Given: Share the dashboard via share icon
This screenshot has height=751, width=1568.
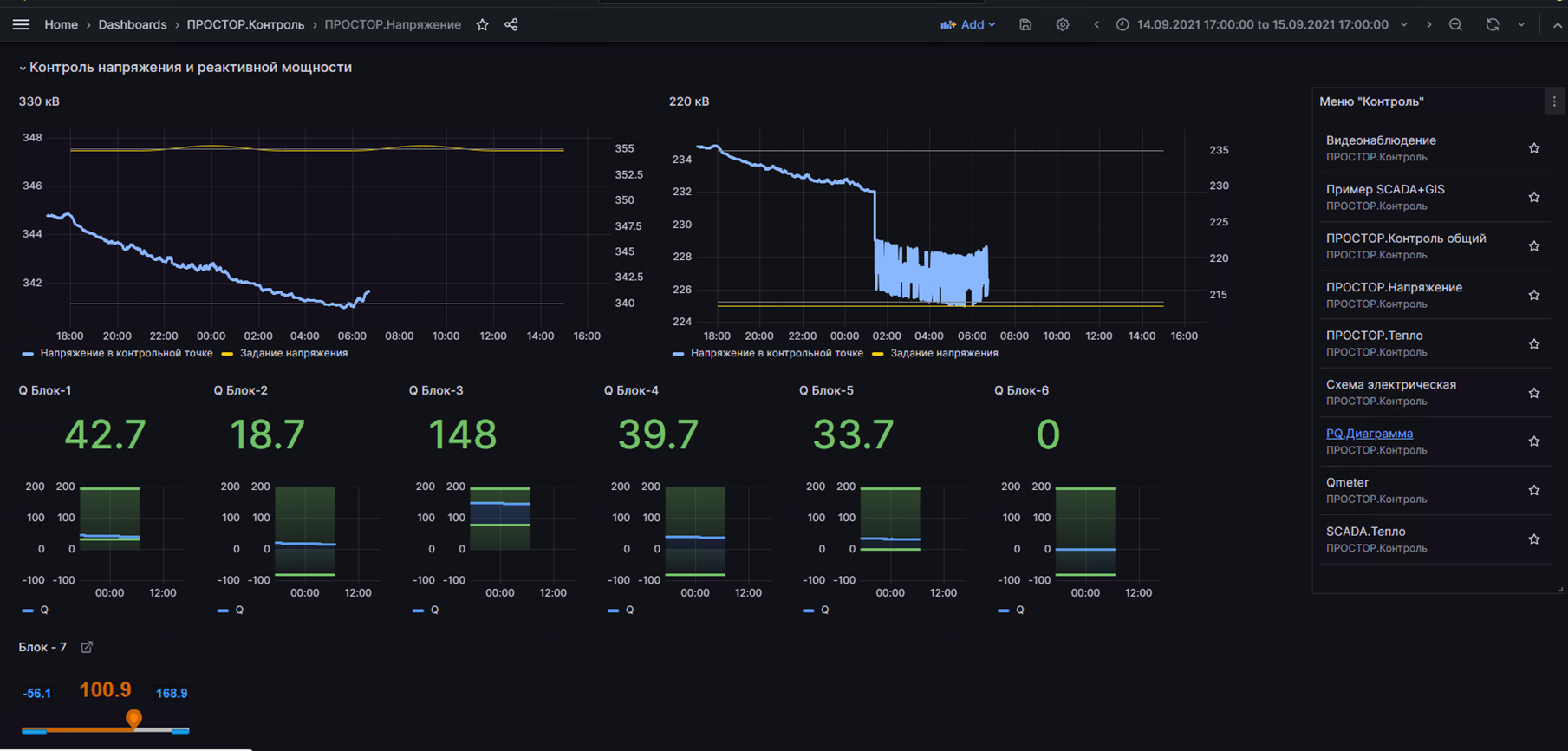Looking at the screenshot, I should [x=511, y=25].
